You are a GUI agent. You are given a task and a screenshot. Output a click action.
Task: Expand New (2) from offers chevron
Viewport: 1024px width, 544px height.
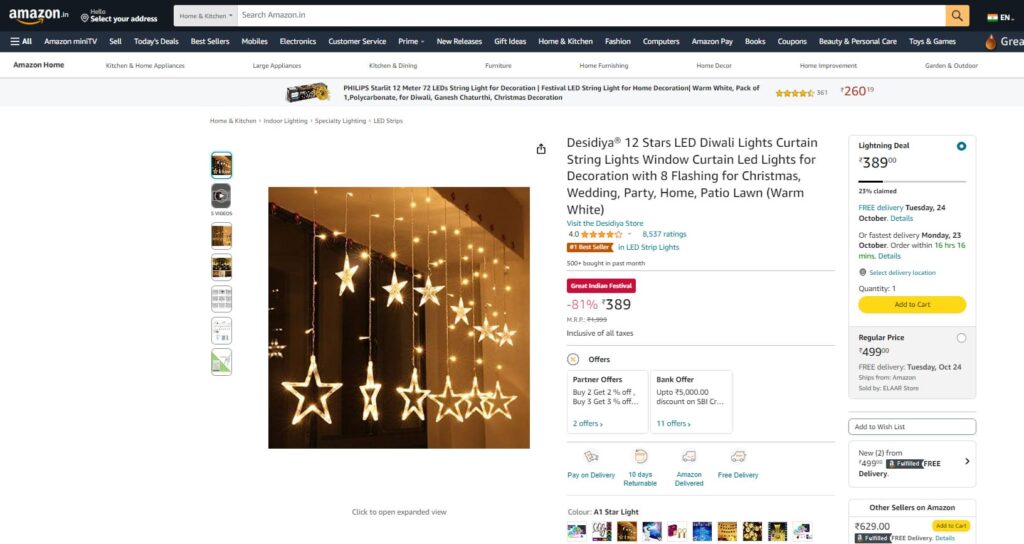[967, 461]
